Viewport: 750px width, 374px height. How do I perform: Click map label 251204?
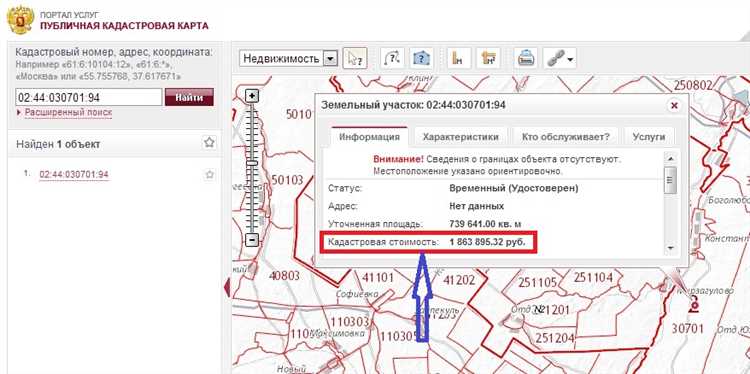(555, 338)
